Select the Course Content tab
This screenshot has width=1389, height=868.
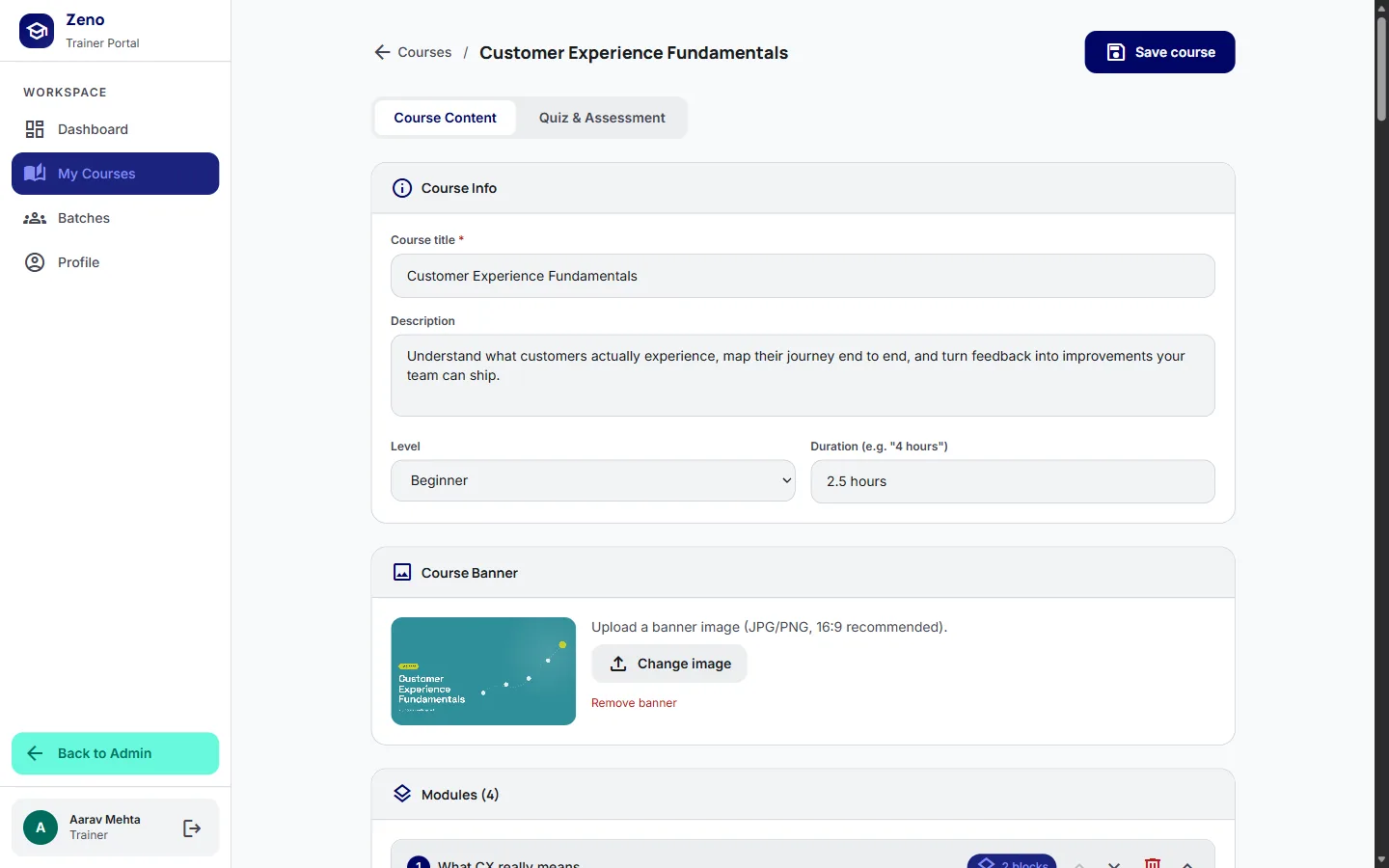[445, 118]
